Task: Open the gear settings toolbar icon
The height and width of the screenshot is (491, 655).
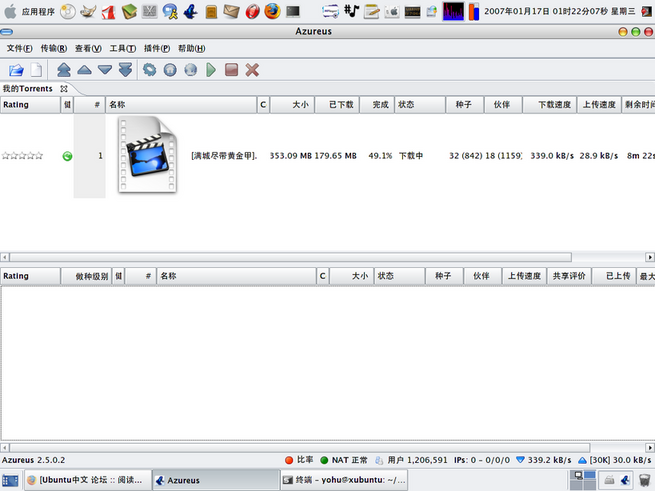Action: [149, 70]
